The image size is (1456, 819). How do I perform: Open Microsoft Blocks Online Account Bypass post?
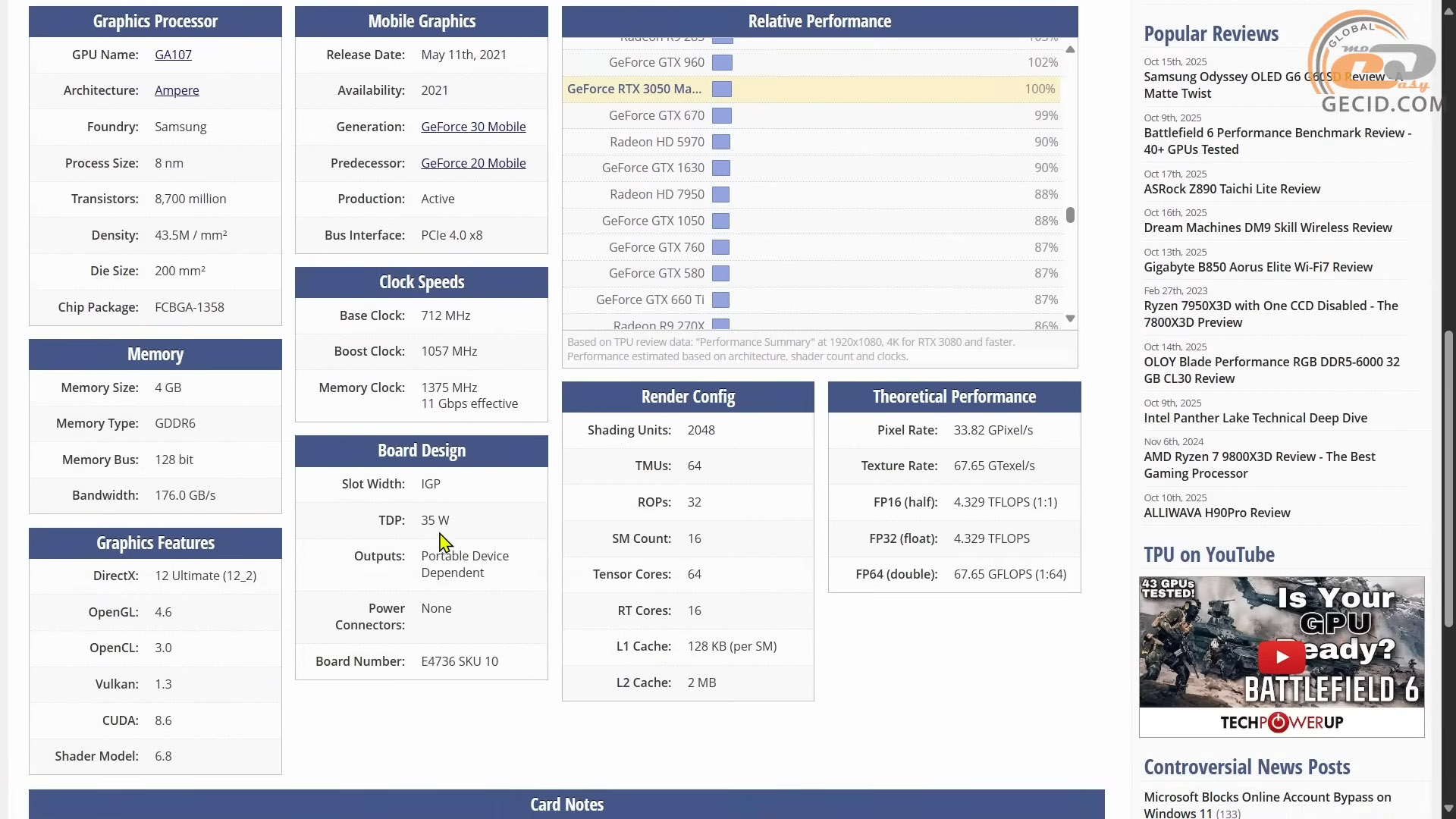1267,797
